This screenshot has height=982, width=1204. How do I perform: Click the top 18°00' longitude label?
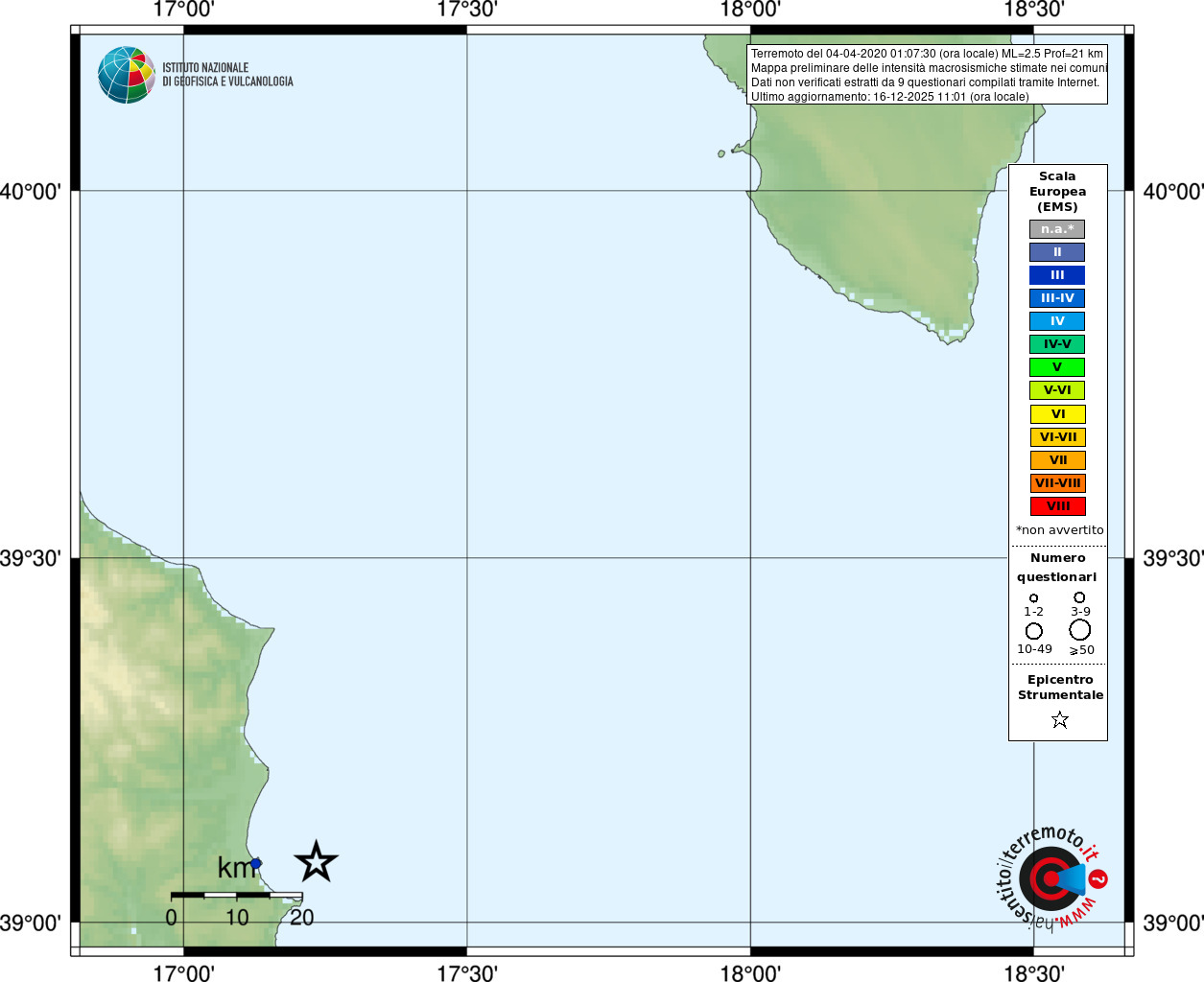750,10
